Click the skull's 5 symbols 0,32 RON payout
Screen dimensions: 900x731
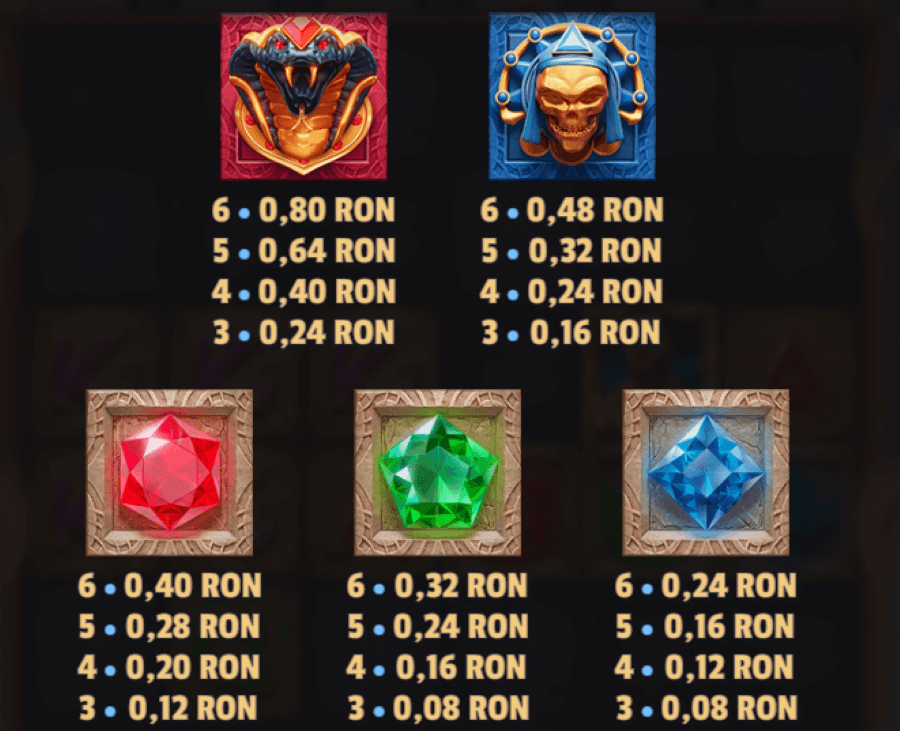[572, 251]
